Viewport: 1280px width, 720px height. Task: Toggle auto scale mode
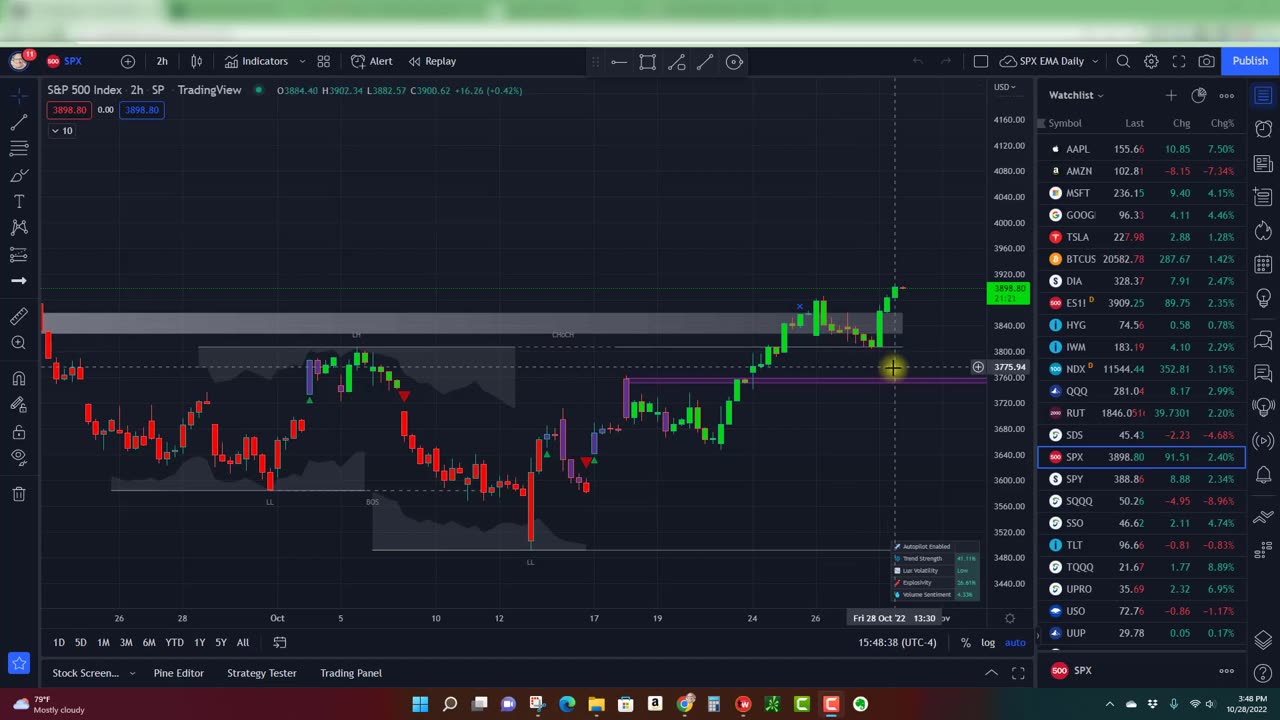1015,643
